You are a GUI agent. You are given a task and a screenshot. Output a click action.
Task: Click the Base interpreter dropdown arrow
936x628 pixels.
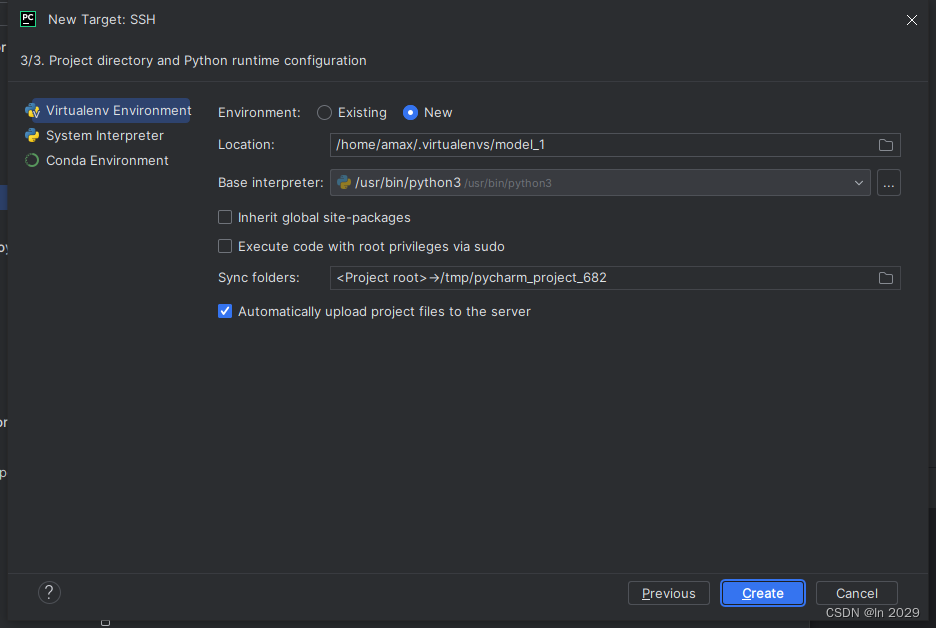point(858,183)
